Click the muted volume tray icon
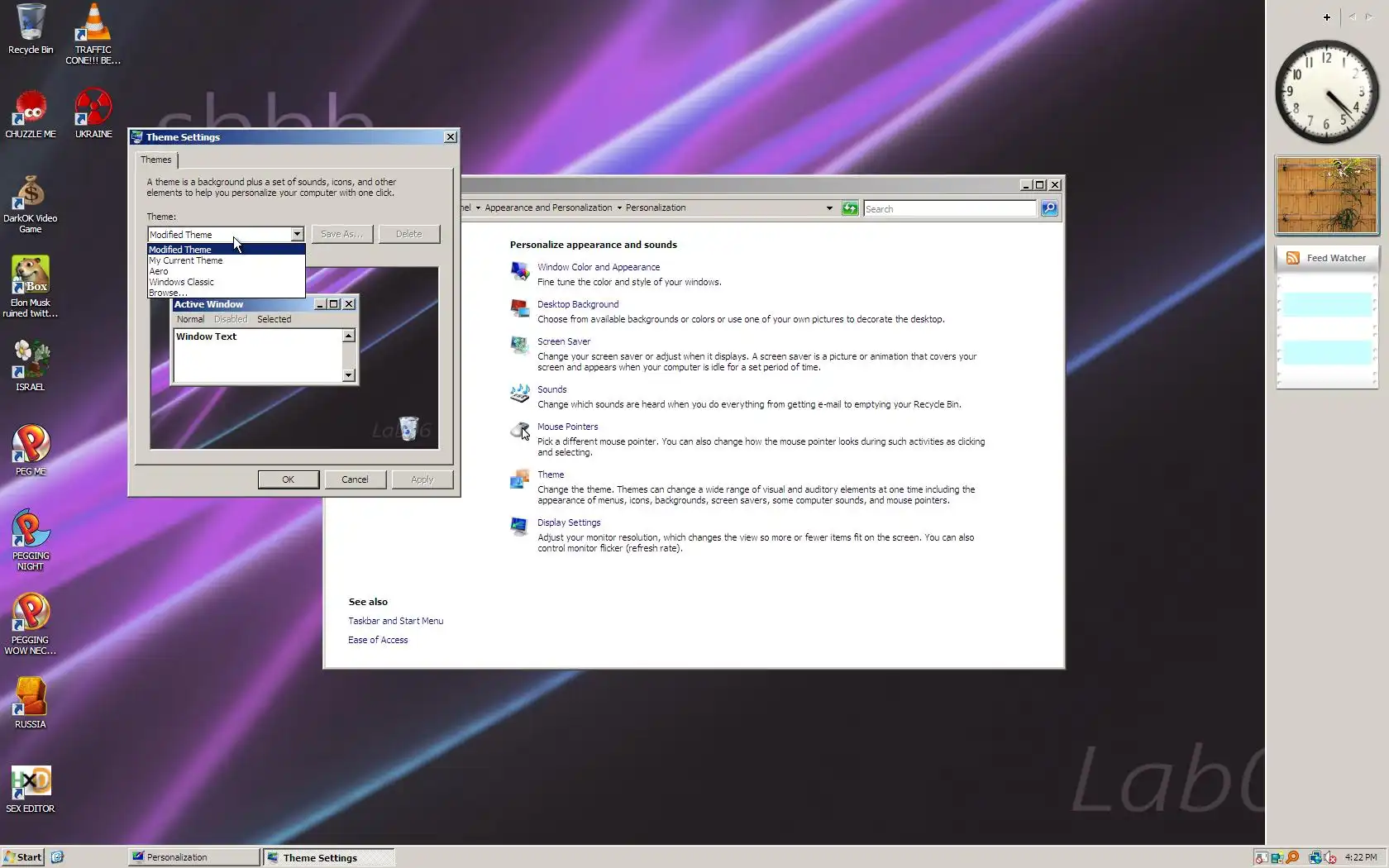Screen dimensions: 1389x868 [1330, 857]
